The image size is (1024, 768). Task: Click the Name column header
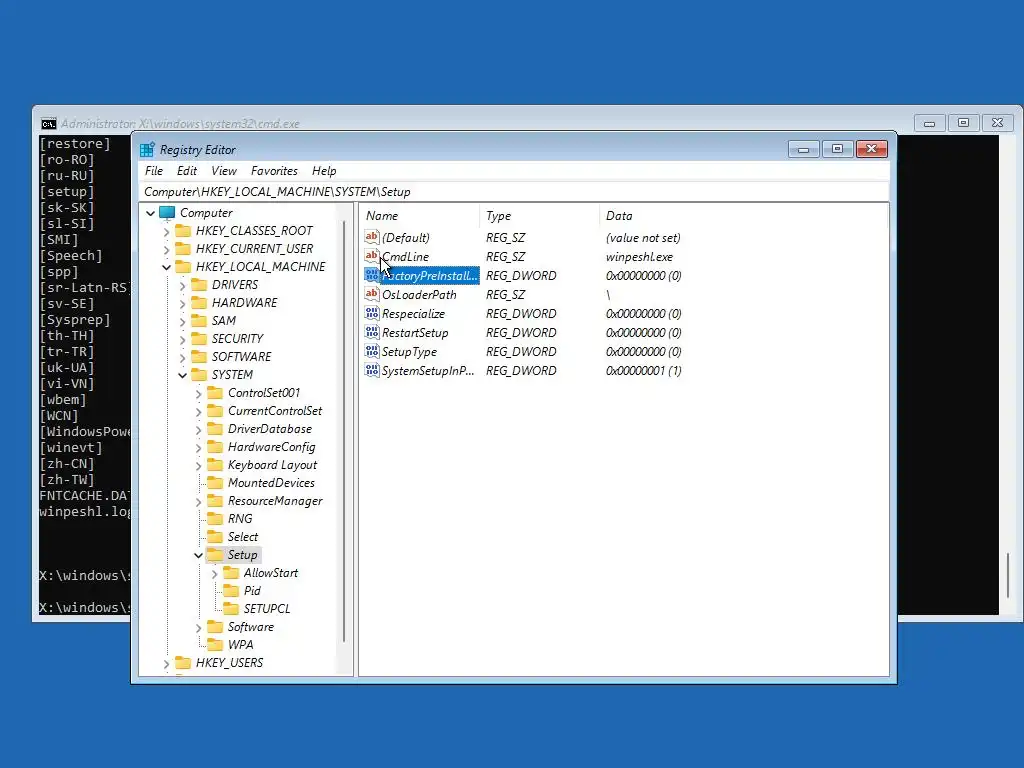[x=419, y=216]
